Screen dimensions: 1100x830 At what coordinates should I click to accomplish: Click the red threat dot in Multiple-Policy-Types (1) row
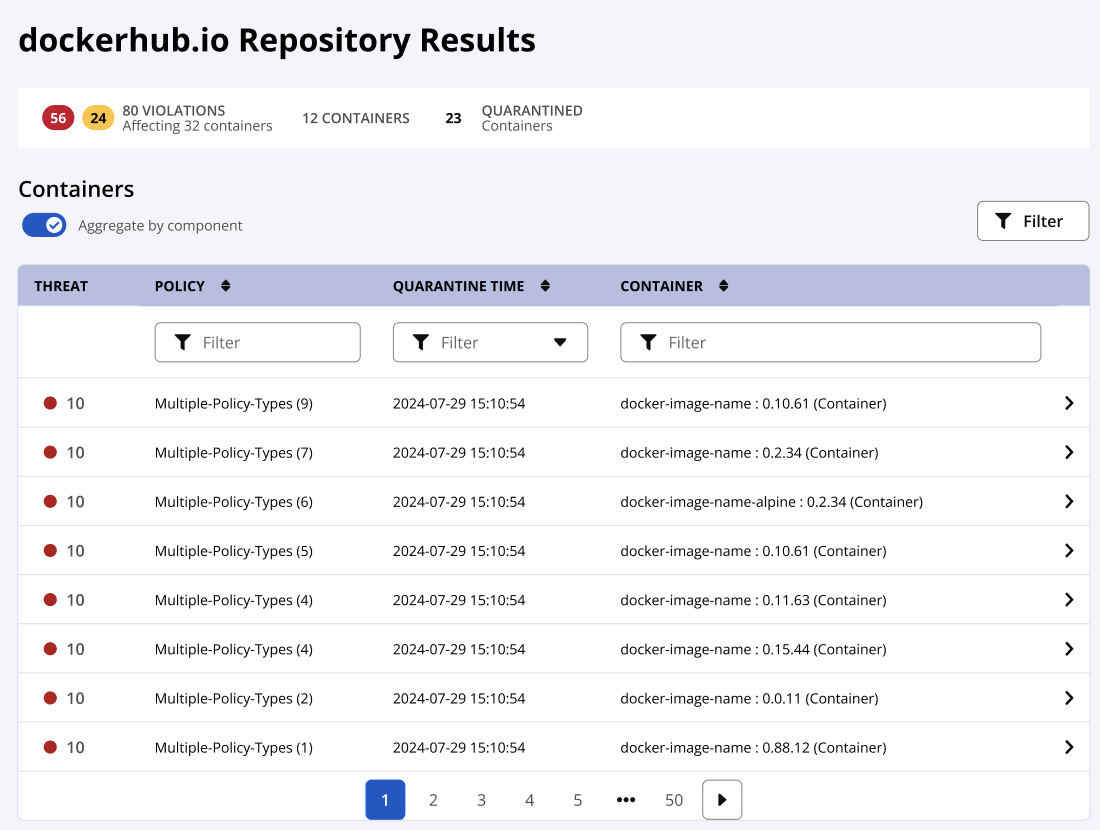pos(50,747)
